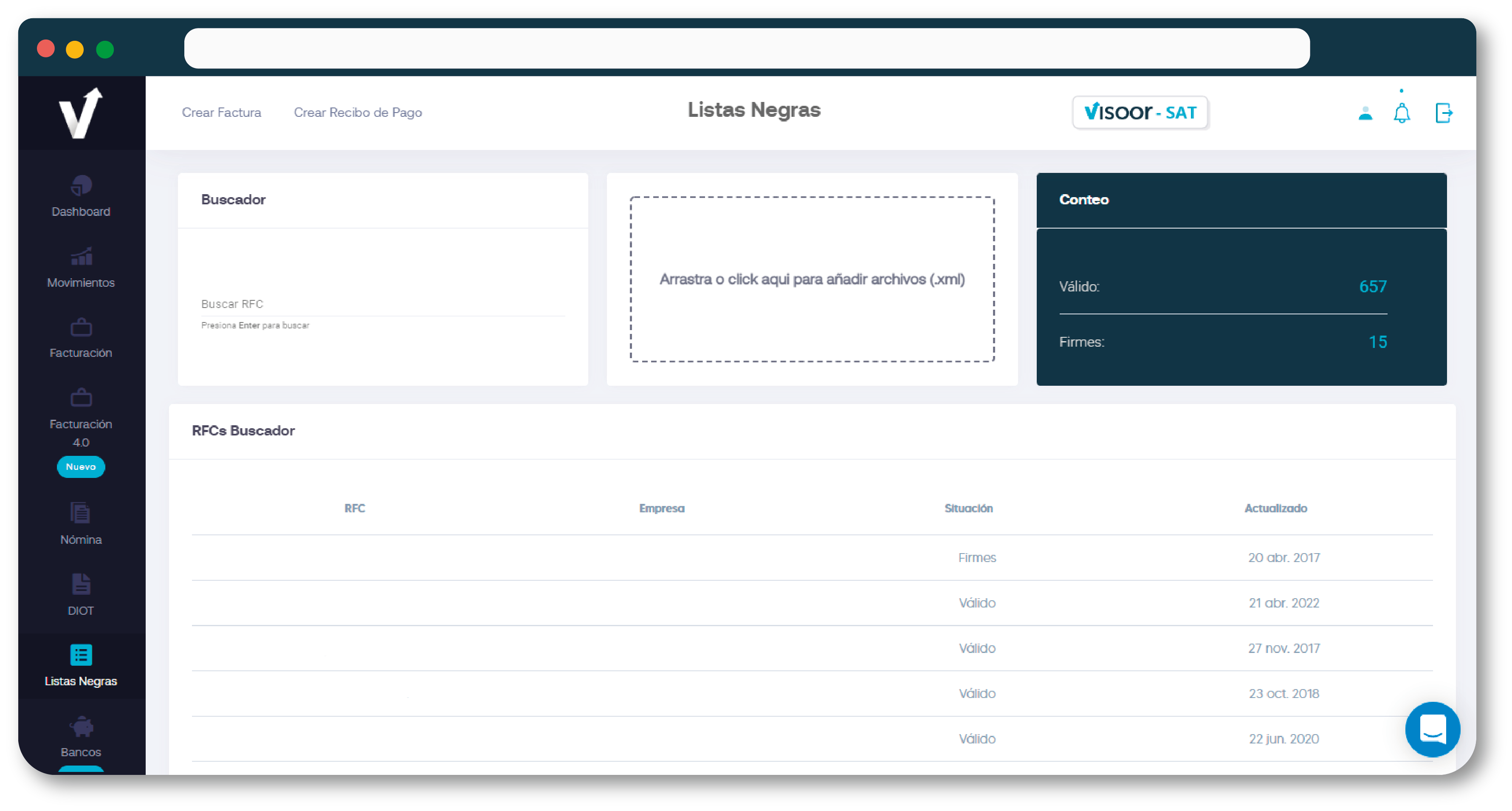Open the notifications bell icon

pos(1402,113)
